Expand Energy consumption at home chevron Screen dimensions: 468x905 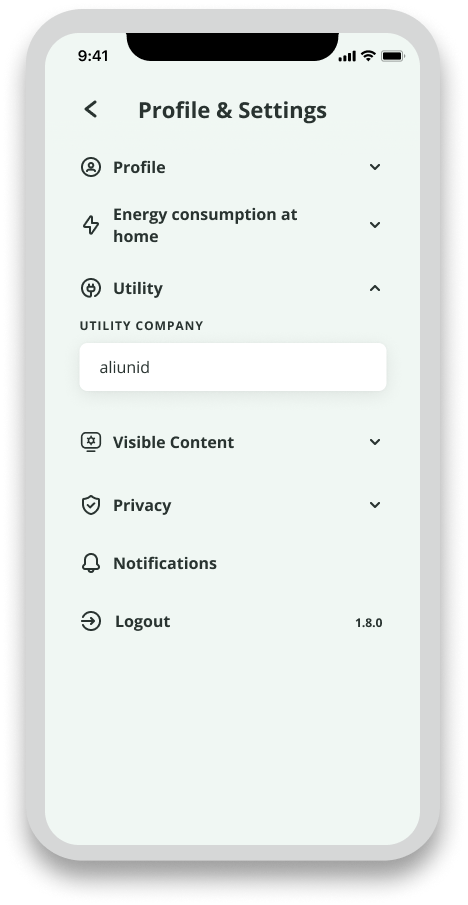(375, 225)
